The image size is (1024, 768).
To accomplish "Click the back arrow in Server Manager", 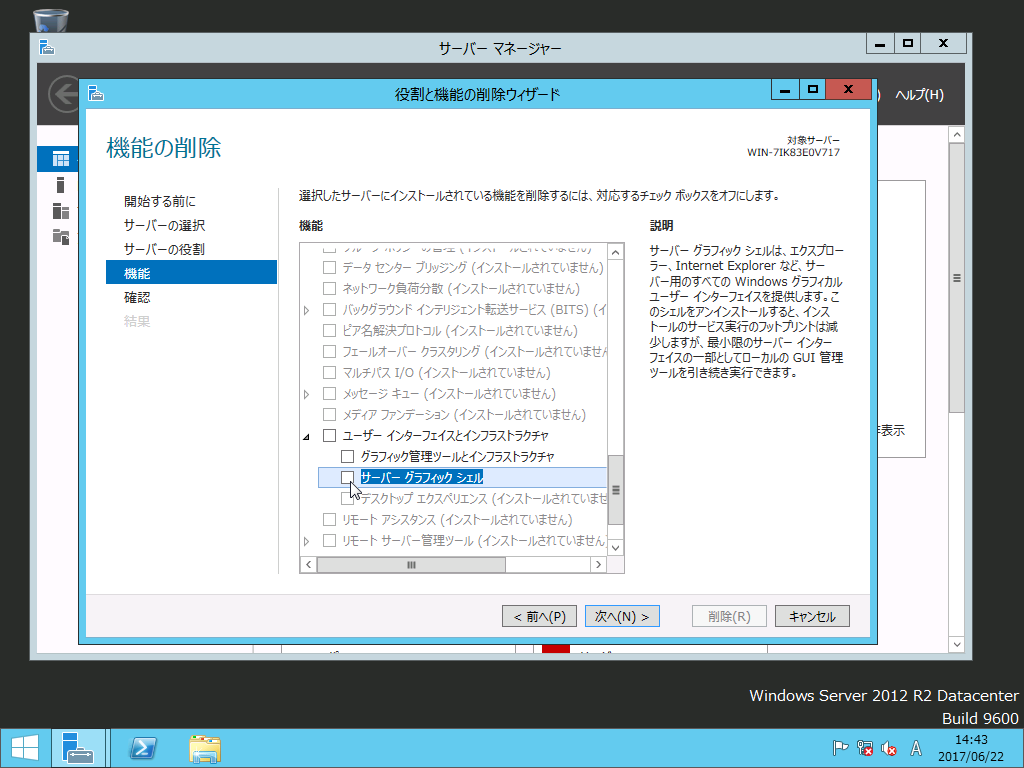I will [62, 95].
